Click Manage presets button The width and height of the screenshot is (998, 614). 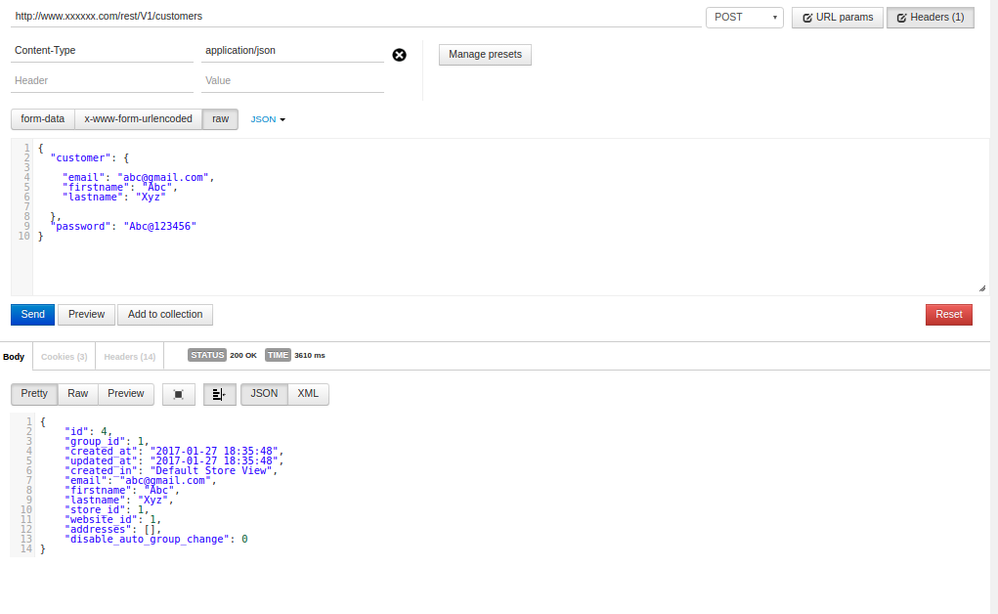[x=485, y=54]
